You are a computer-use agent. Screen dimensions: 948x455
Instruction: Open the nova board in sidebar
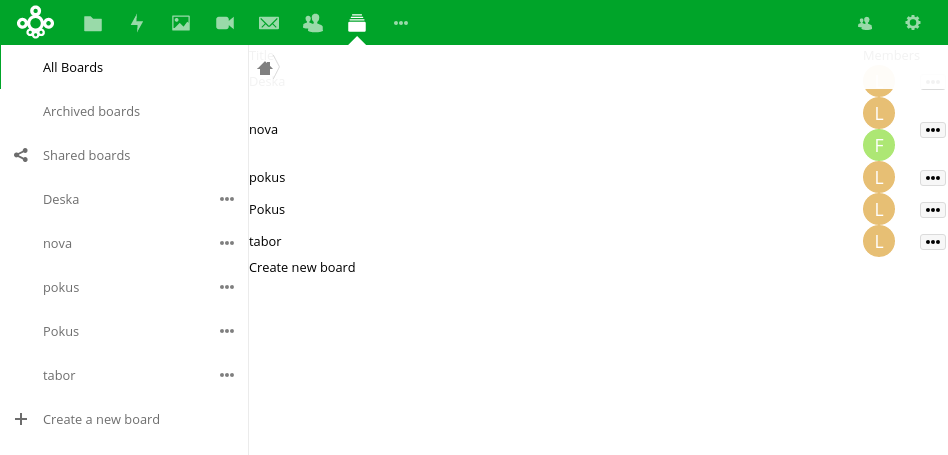[57, 244]
